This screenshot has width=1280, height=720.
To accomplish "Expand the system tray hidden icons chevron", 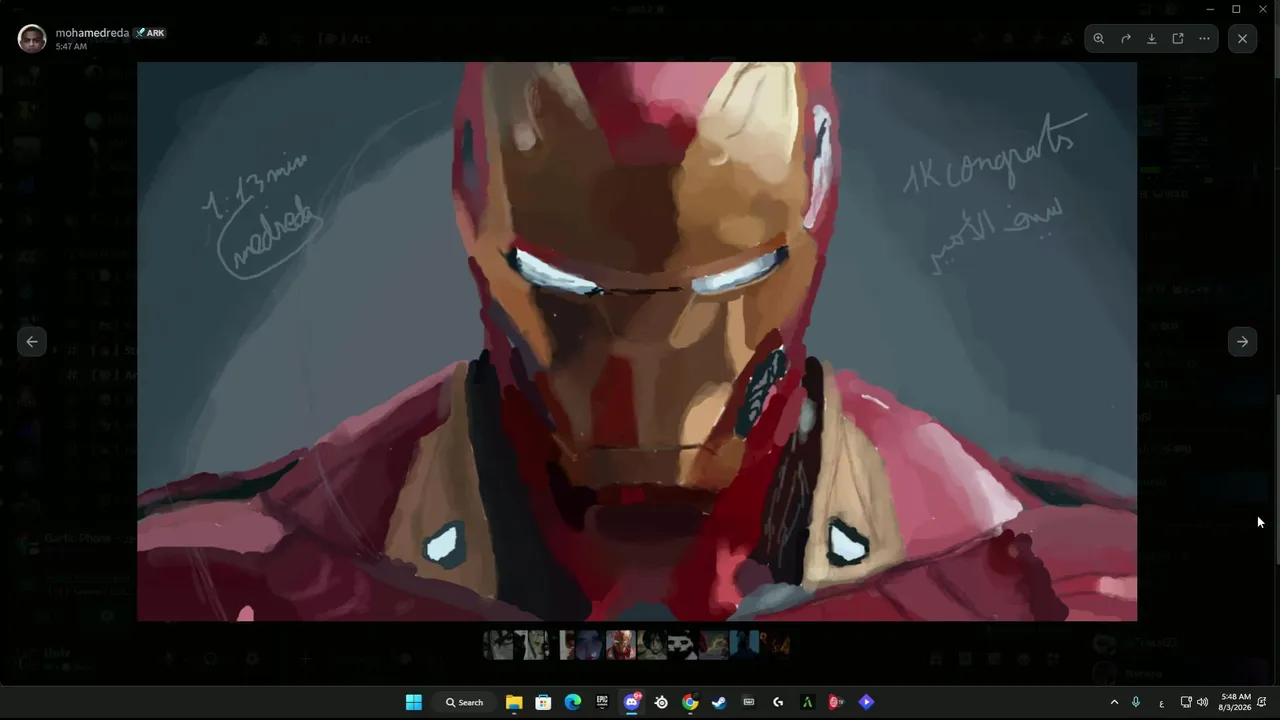I will 1114,702.
